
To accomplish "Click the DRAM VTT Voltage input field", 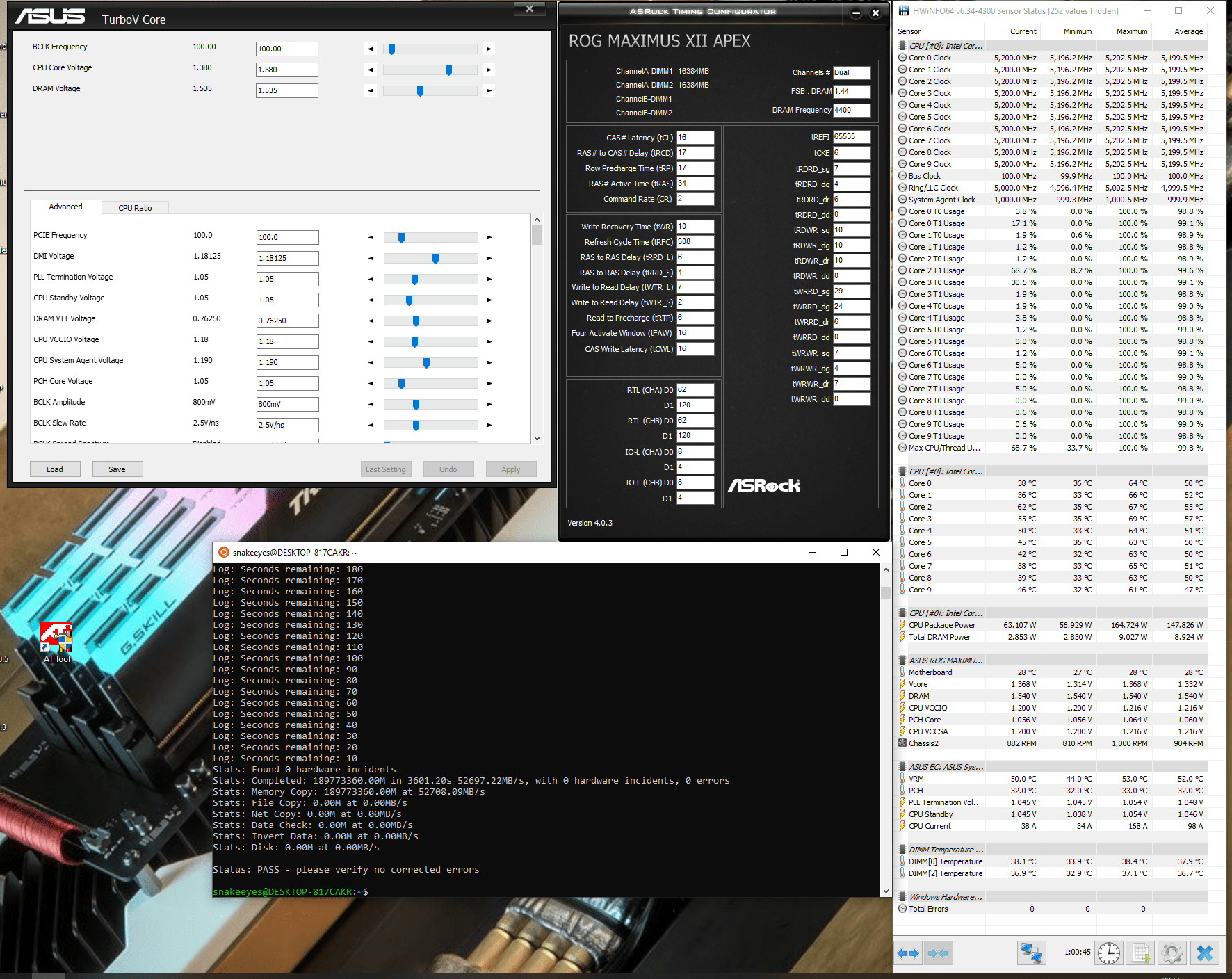I will [288, 321].
